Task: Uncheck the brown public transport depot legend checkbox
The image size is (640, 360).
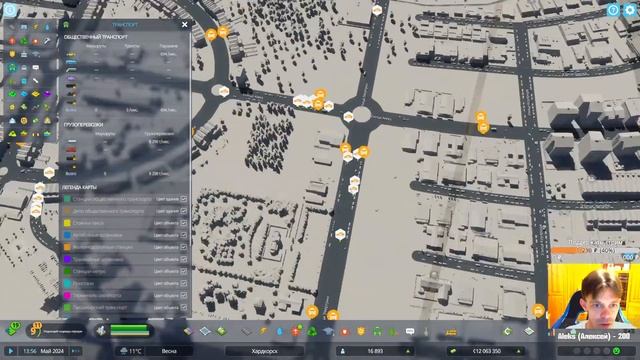Action: pos(184,211)
